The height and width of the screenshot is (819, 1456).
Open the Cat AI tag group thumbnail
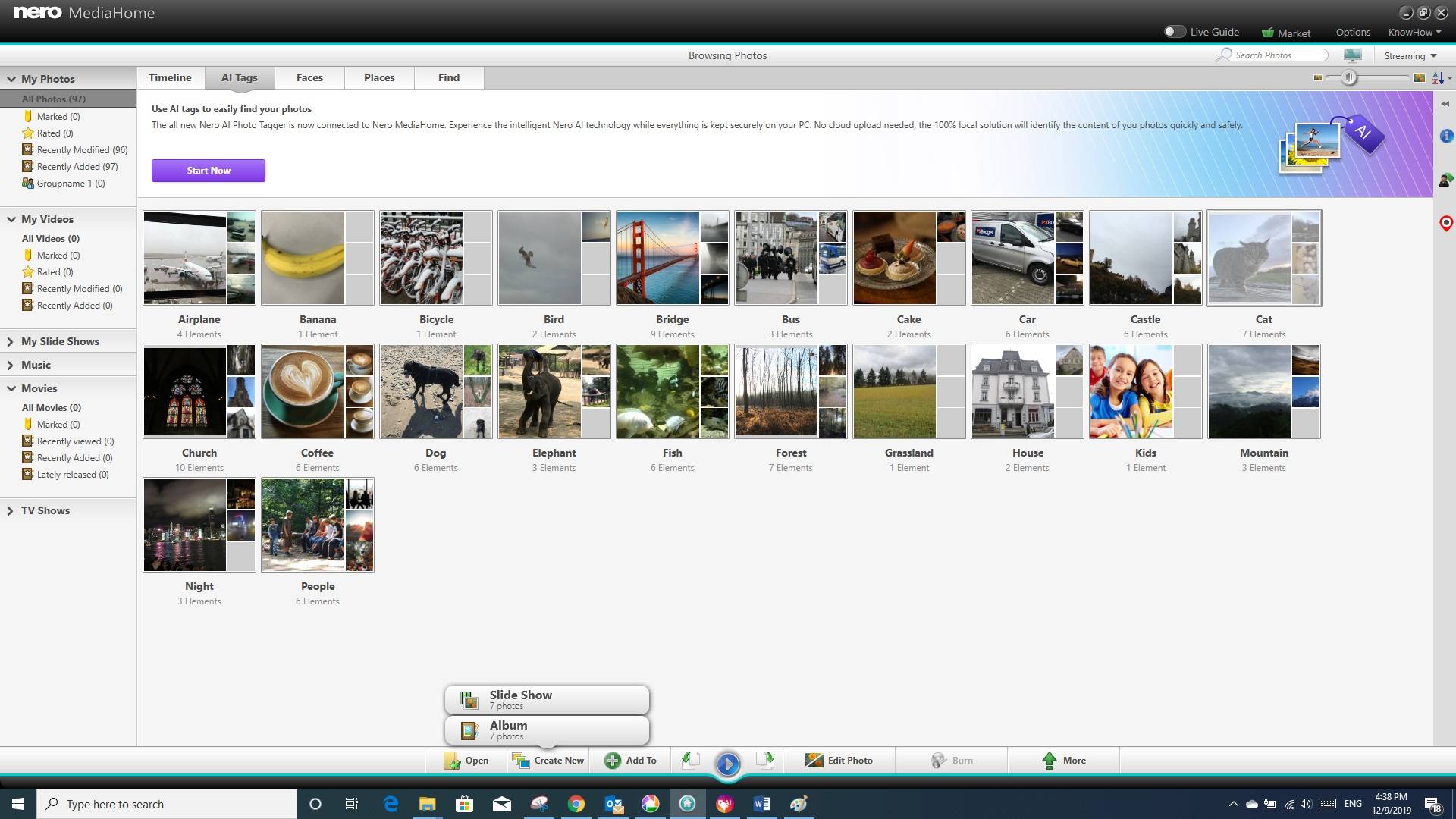pyautogui.click(x=1263, y=257)
